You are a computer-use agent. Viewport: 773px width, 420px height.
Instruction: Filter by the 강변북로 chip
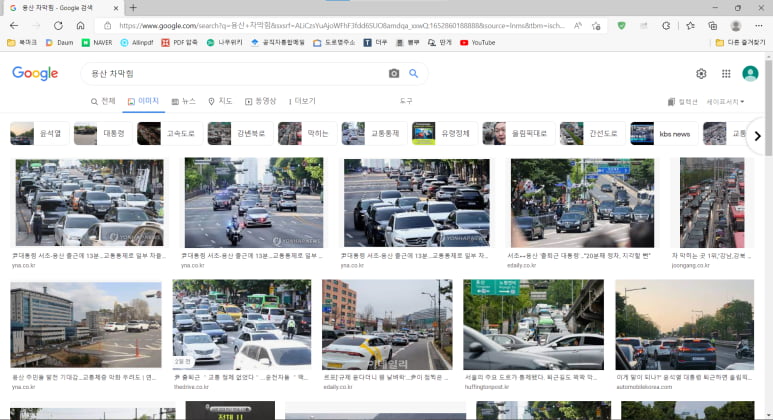coord(240,134)
